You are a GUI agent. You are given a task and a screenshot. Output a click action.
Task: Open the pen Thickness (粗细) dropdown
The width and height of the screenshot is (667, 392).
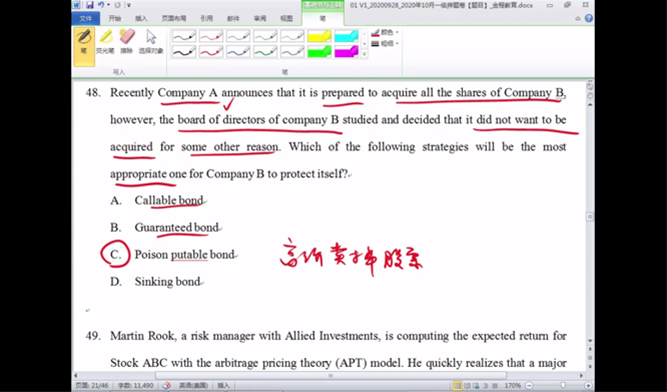click(385, 43)
